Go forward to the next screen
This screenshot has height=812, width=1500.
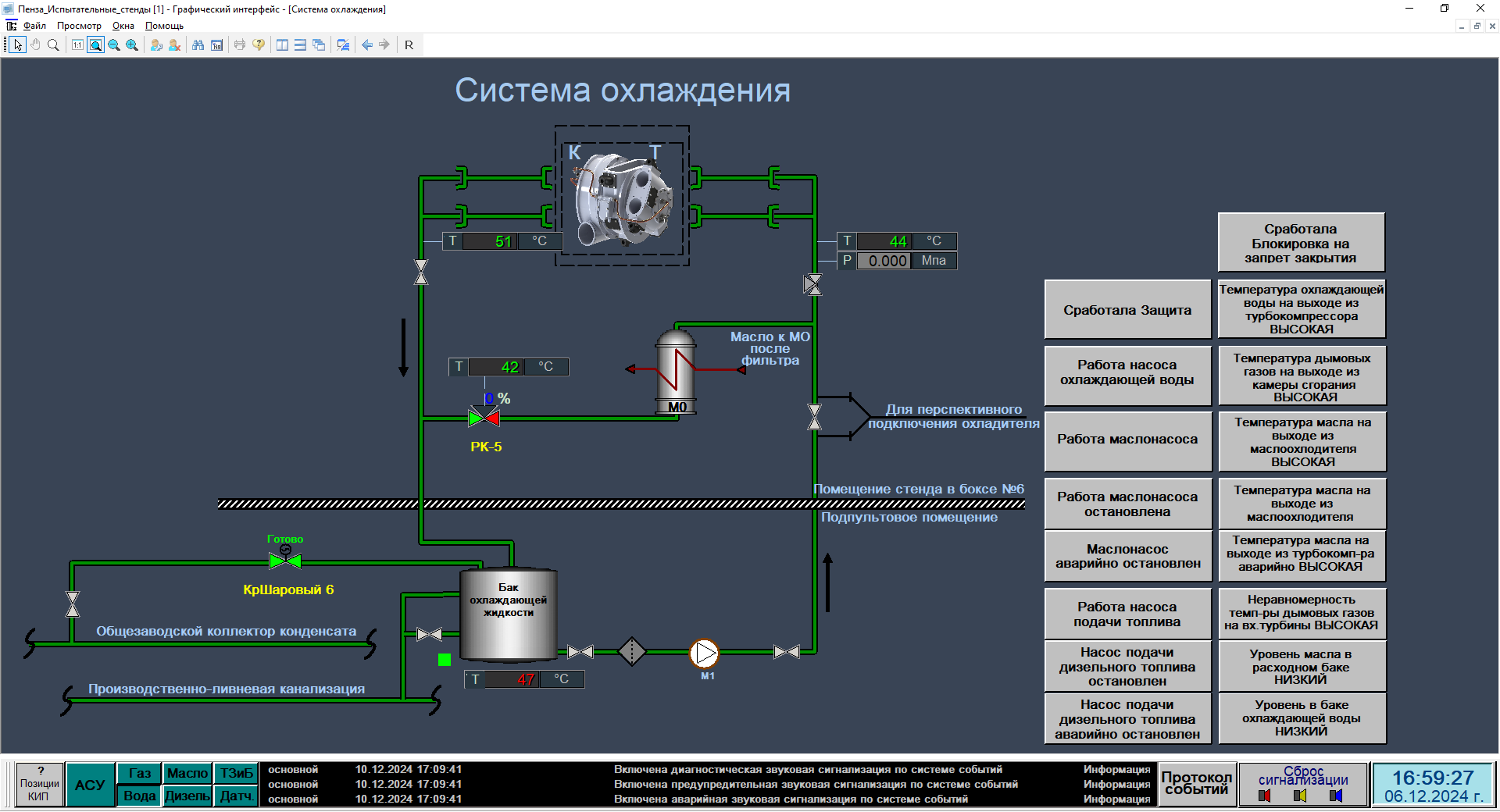coord(384,45)
